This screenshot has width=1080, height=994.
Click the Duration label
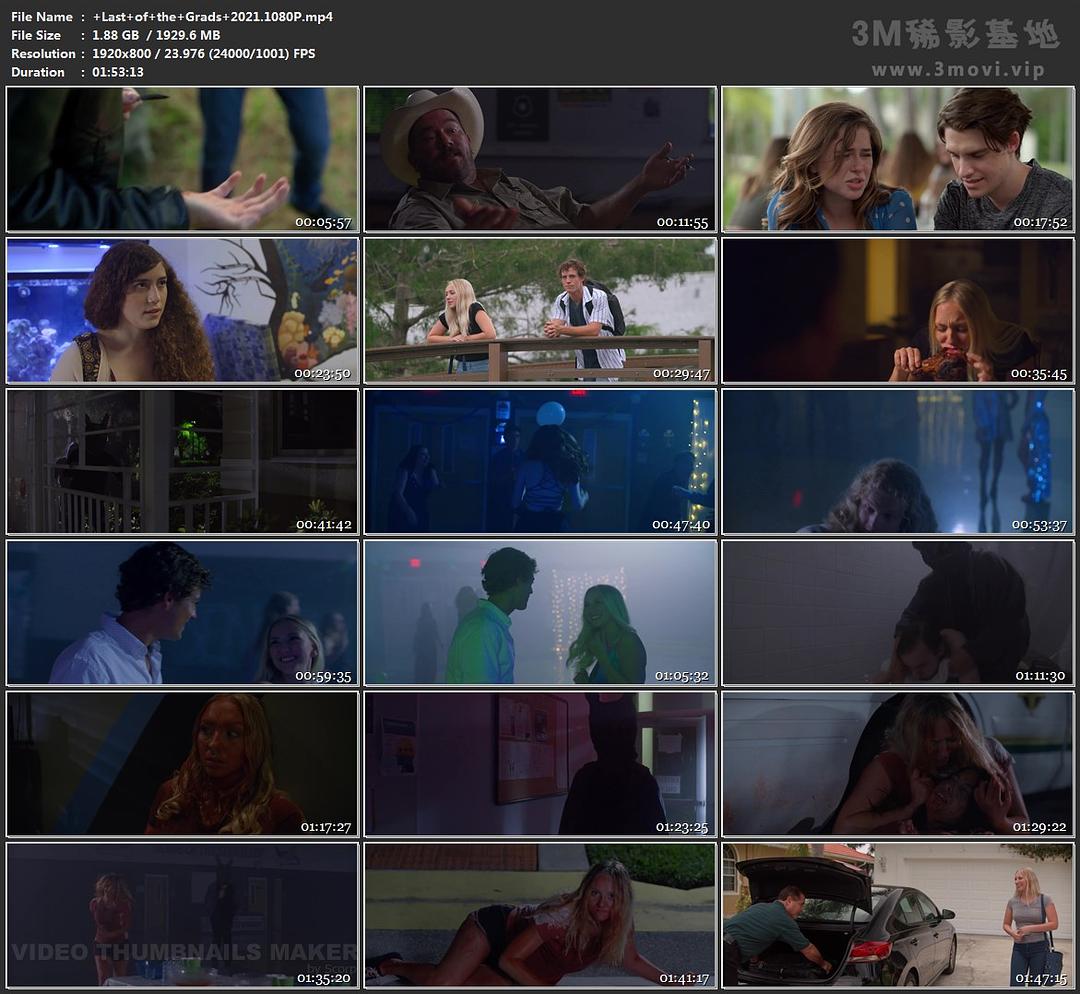point(38,72)
